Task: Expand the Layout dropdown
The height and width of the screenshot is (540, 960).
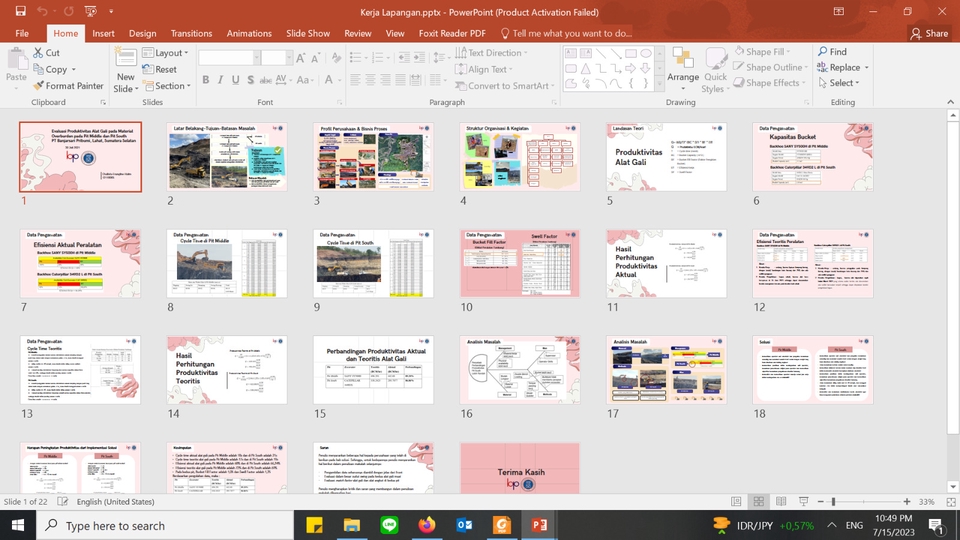Action: click(165, 53)
